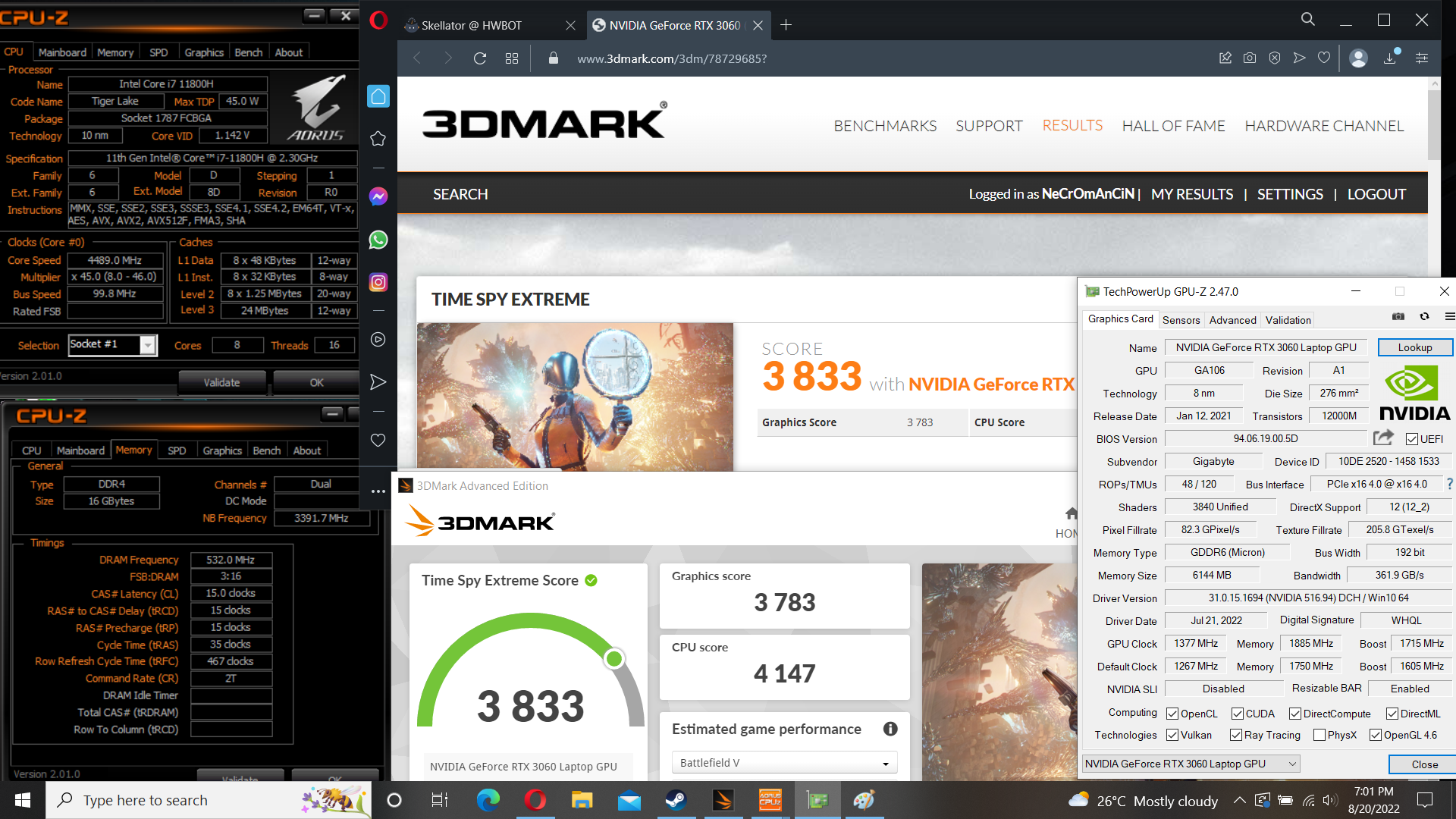Open the Opera profile account icon
Viewport: 1456px width, 819px height.
pos(1358,58)
